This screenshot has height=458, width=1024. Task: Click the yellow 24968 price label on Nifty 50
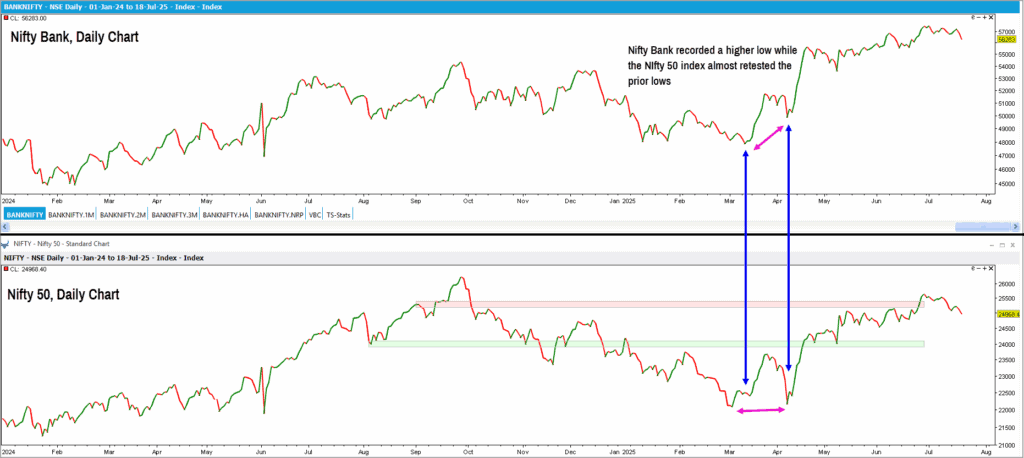coord(1007,315)
